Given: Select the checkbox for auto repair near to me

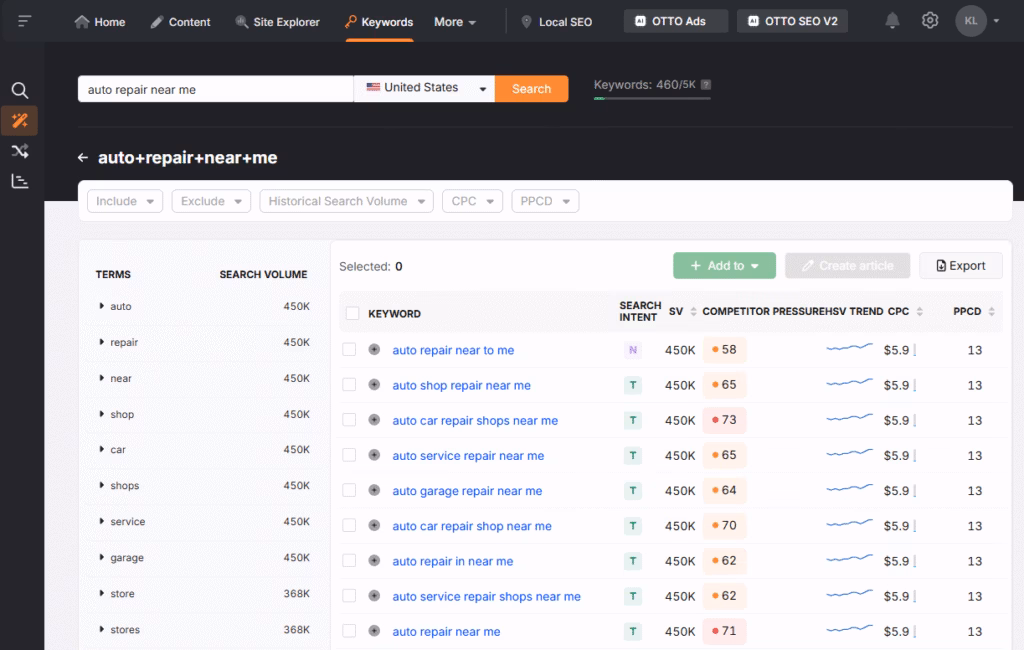Looking at the screenshot, I should [x=348, y=350].
